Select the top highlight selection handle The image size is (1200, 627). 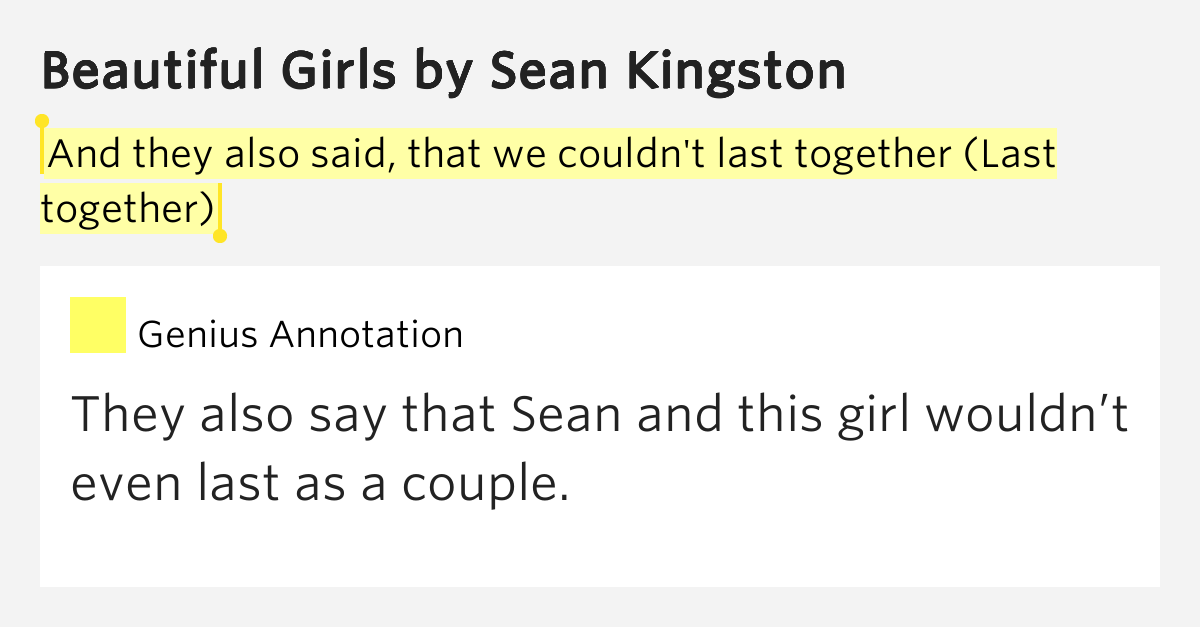42,121
